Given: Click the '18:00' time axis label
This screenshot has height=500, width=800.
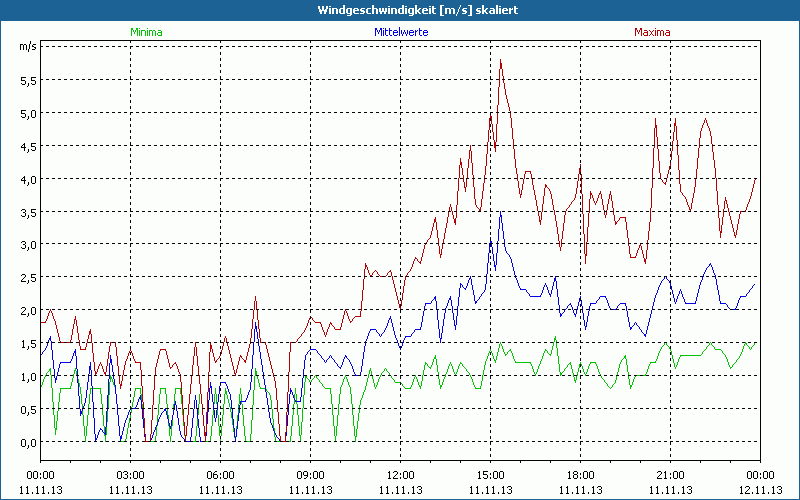Looking at the screenshot, I should [581, 476].
